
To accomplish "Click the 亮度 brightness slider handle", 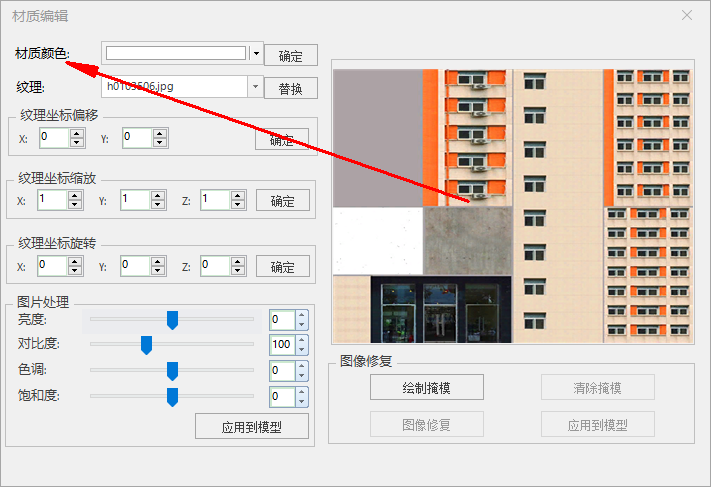I will click(x=172, y=320).
